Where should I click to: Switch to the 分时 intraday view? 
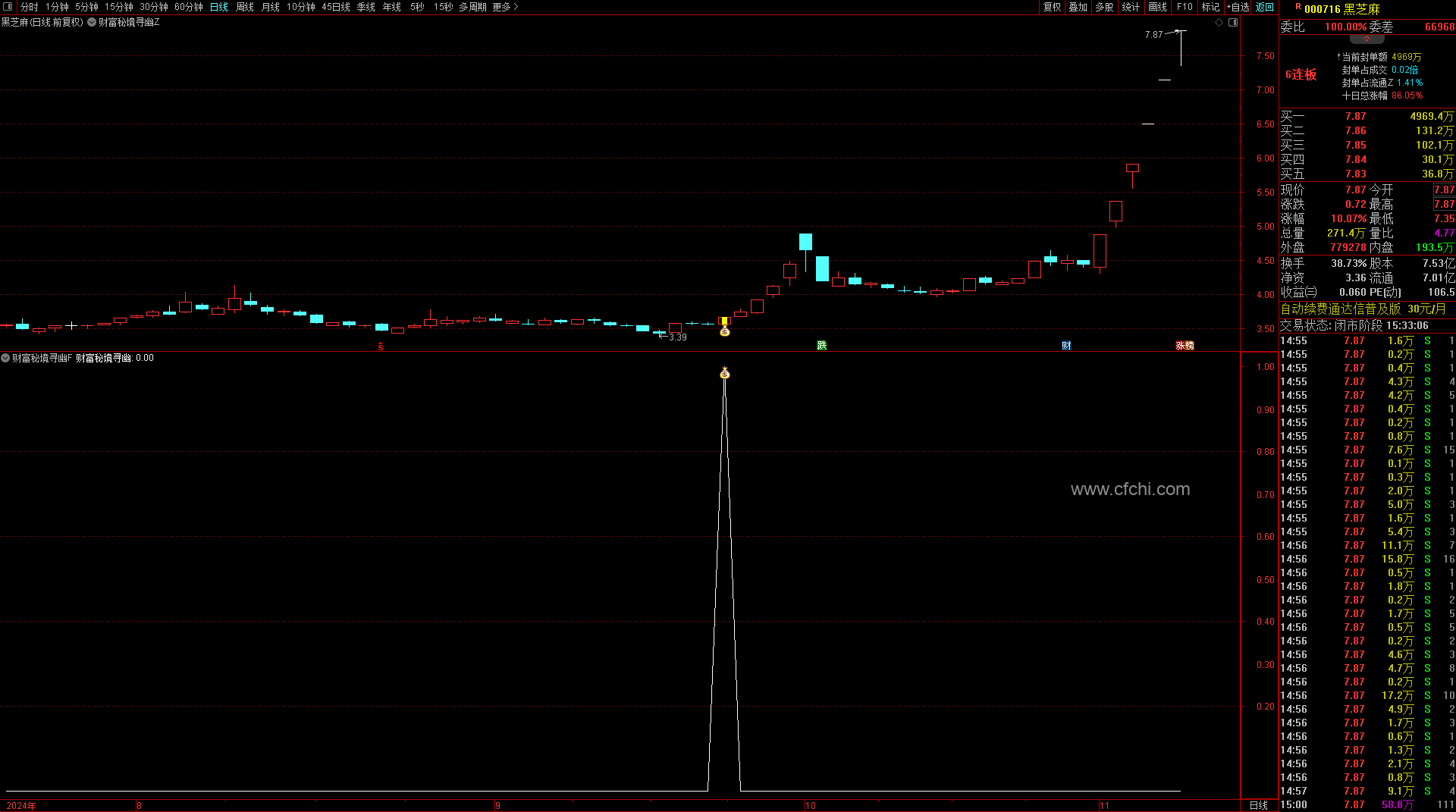coord(29,7)
